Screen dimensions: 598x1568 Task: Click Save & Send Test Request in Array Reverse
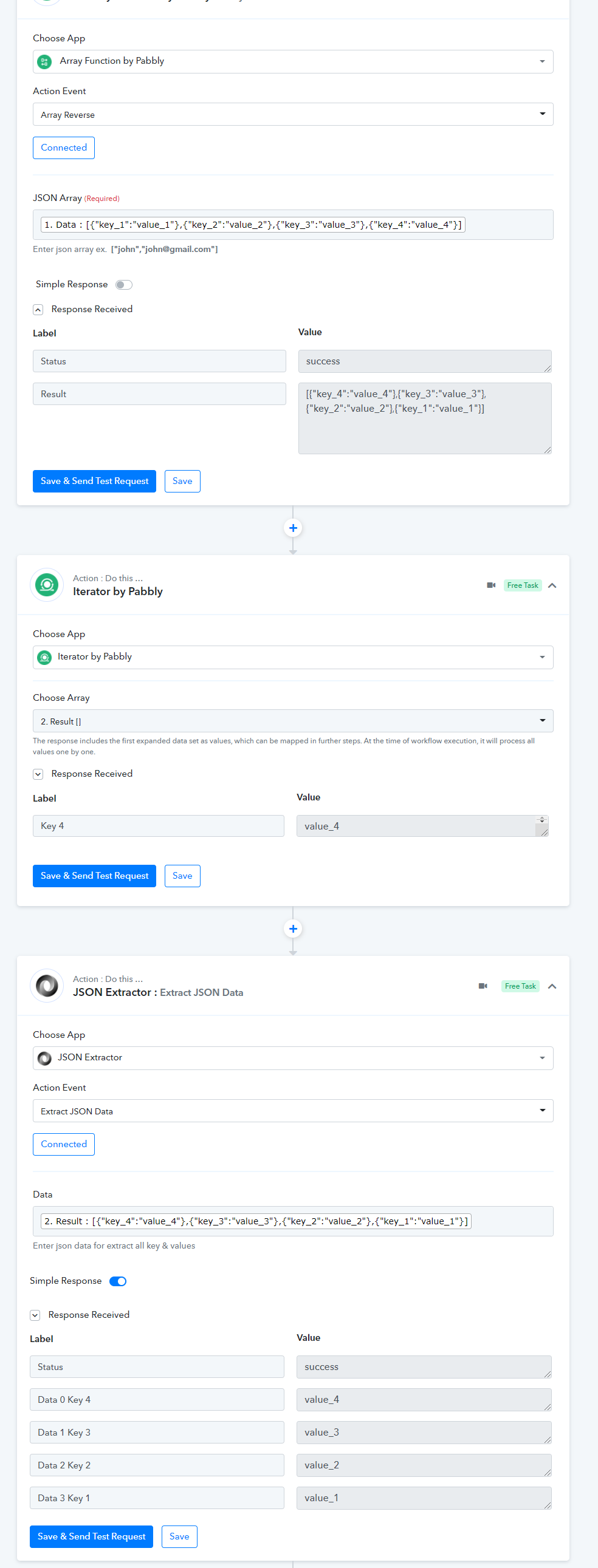[x=94, y=481]
